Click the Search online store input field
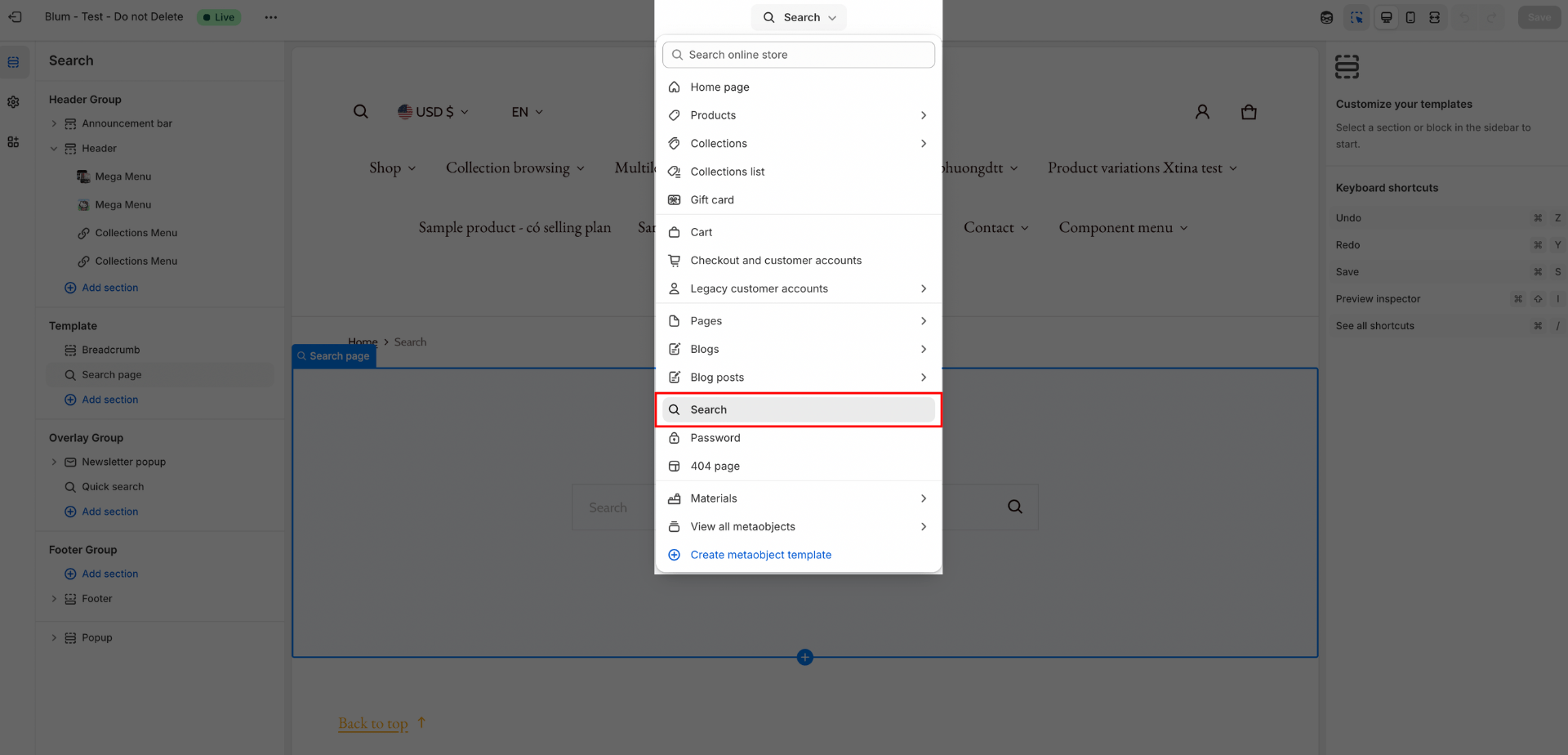This screenshot has width=1568, height=755. pos(798,54)
